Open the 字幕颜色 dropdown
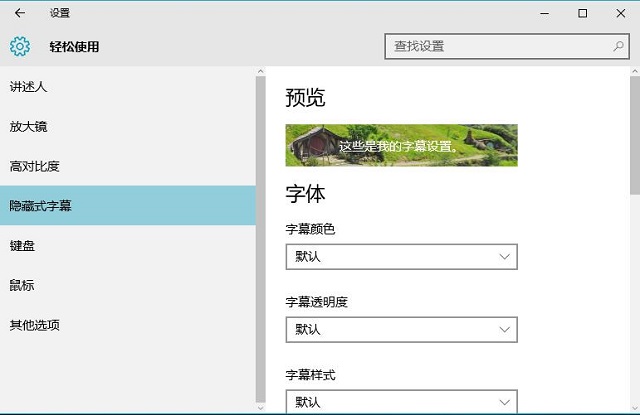 click(401, 257)
